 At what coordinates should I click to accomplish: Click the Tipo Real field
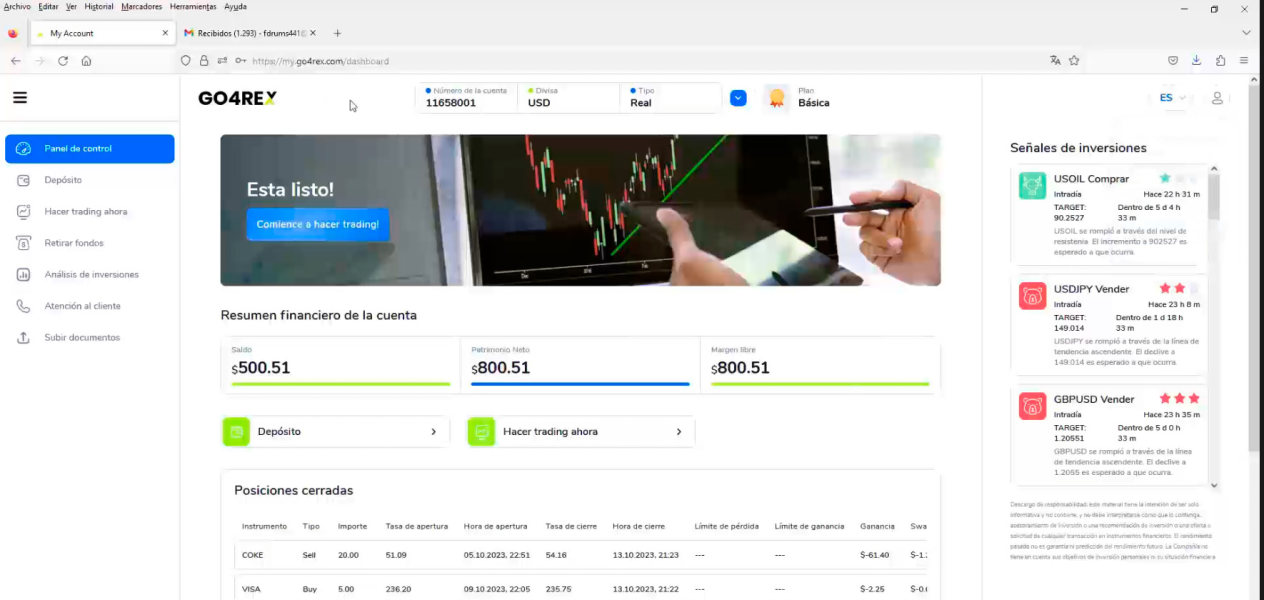point(671,97)
